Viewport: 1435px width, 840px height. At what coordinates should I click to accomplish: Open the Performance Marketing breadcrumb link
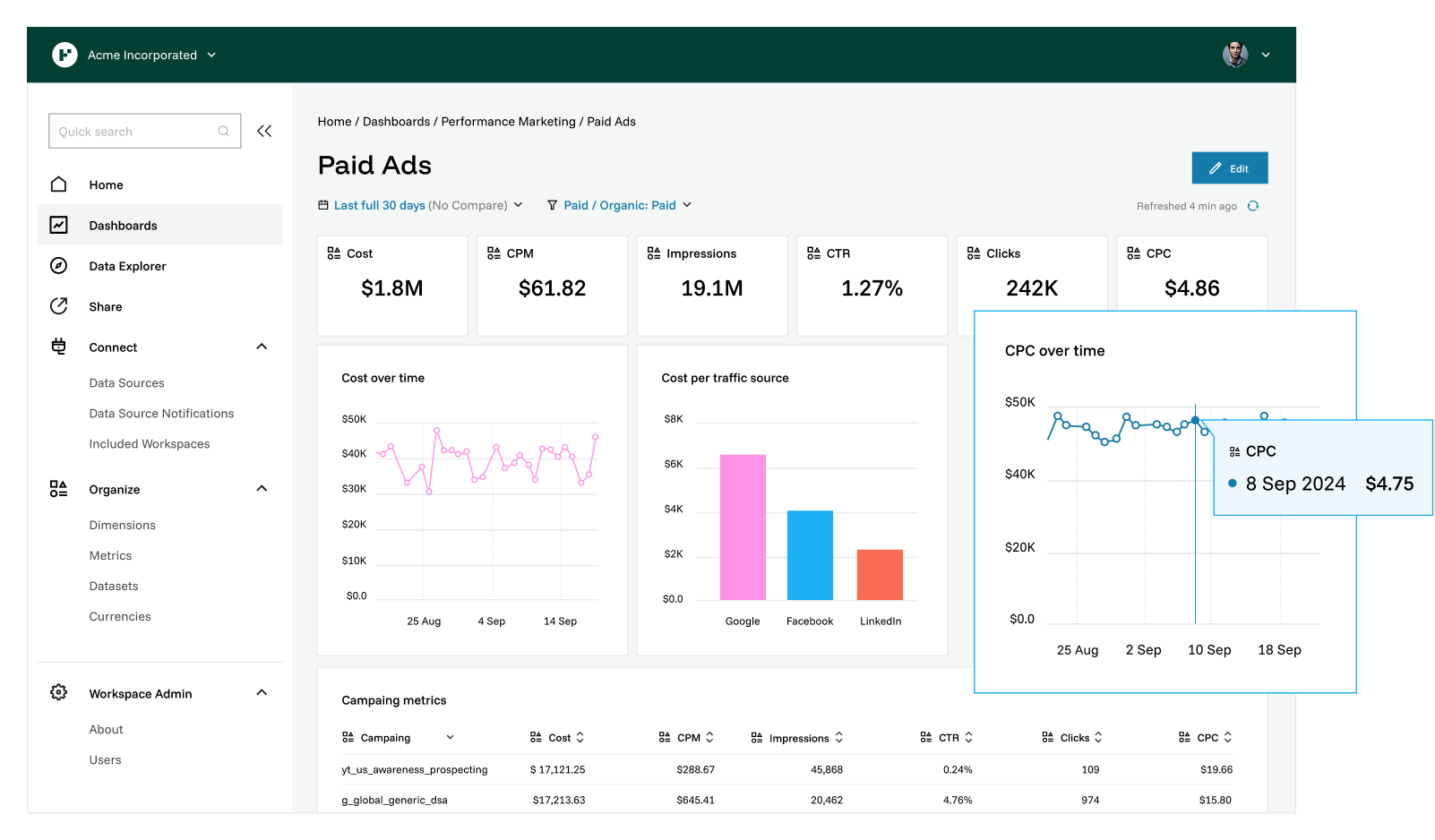(508, 121)
